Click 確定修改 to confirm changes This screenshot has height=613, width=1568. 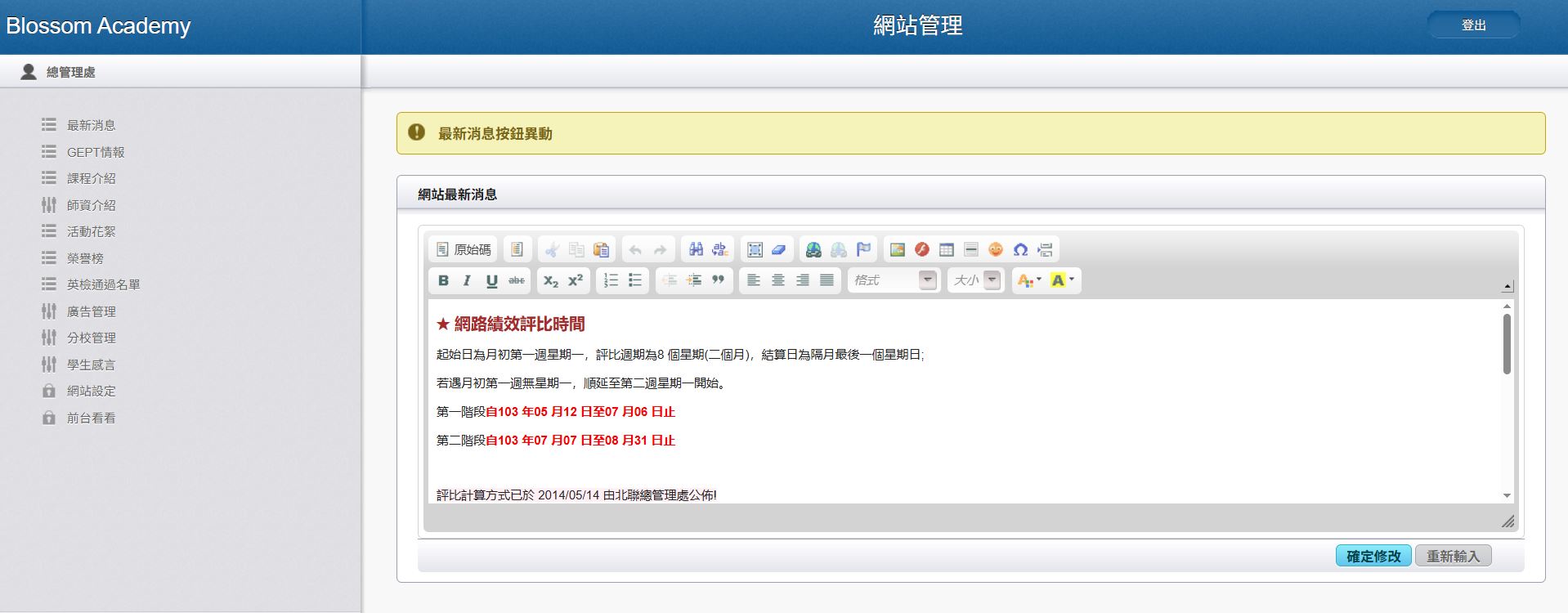click(x=1373, y=556)
